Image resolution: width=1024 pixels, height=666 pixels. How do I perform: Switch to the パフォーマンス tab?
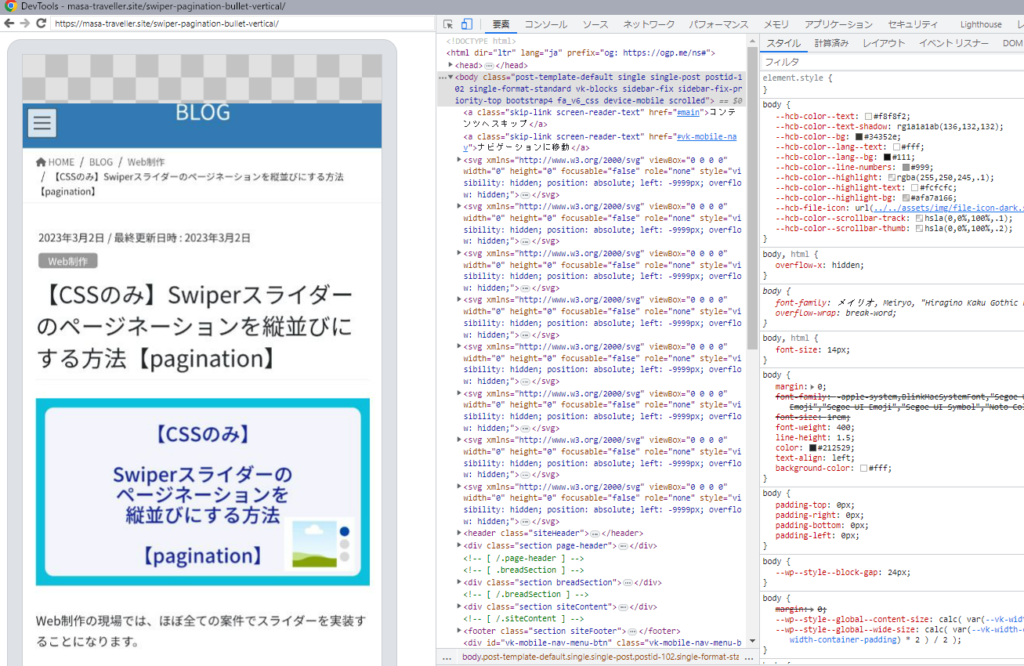click(718, 24)
